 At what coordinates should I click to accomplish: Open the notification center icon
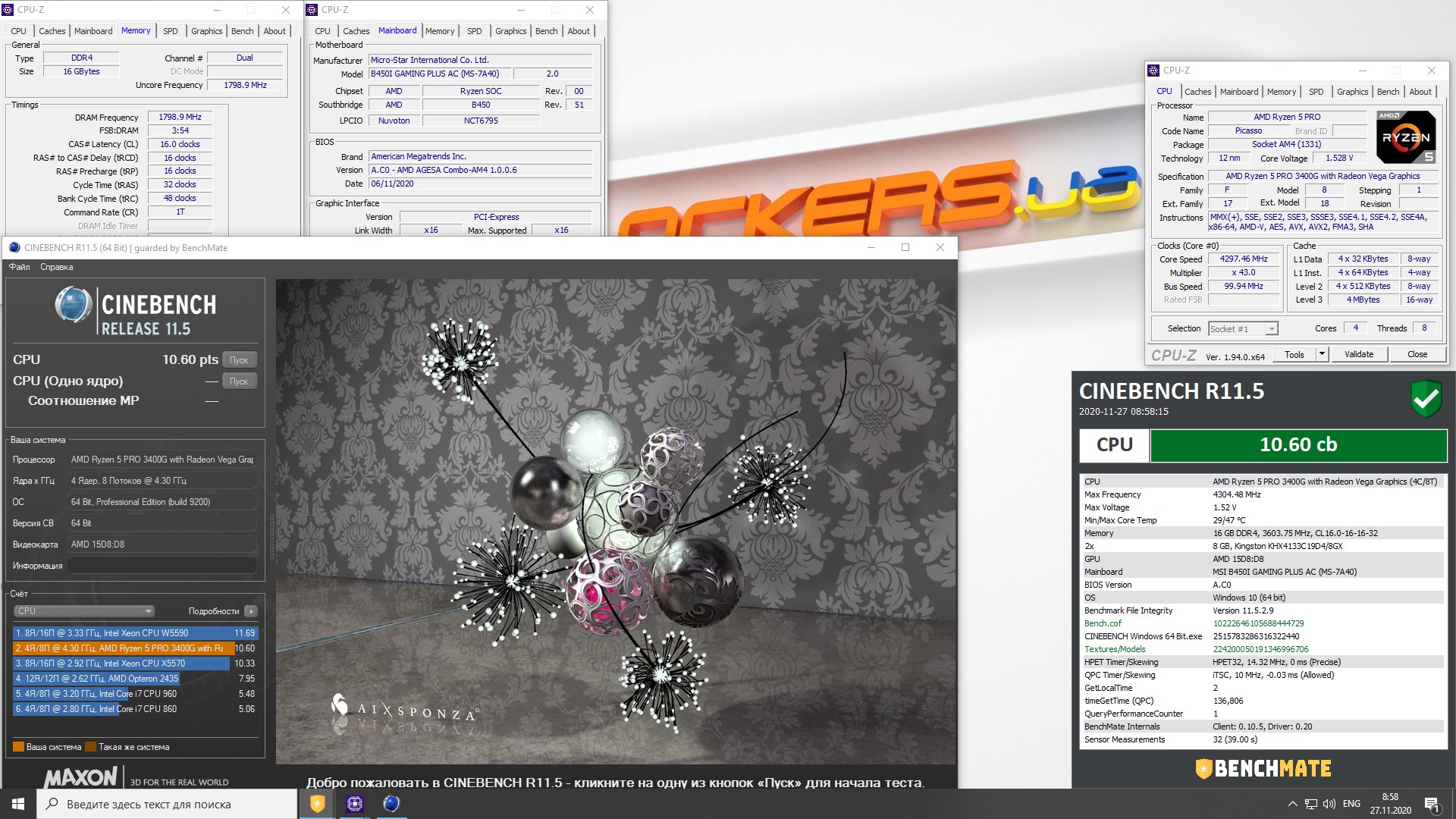point(1432,804)
